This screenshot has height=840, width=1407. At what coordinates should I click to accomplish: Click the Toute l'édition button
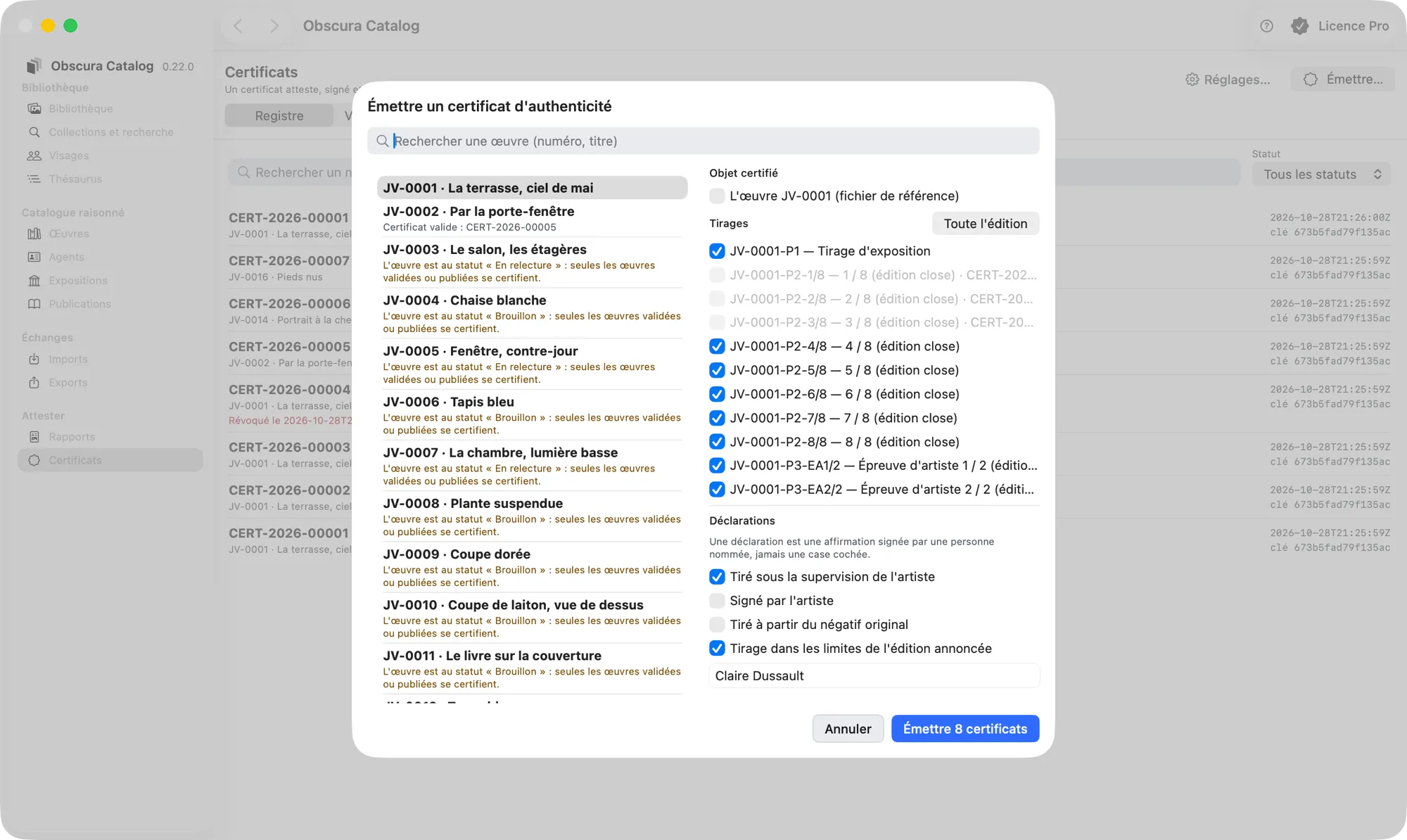tap(985, 224)
